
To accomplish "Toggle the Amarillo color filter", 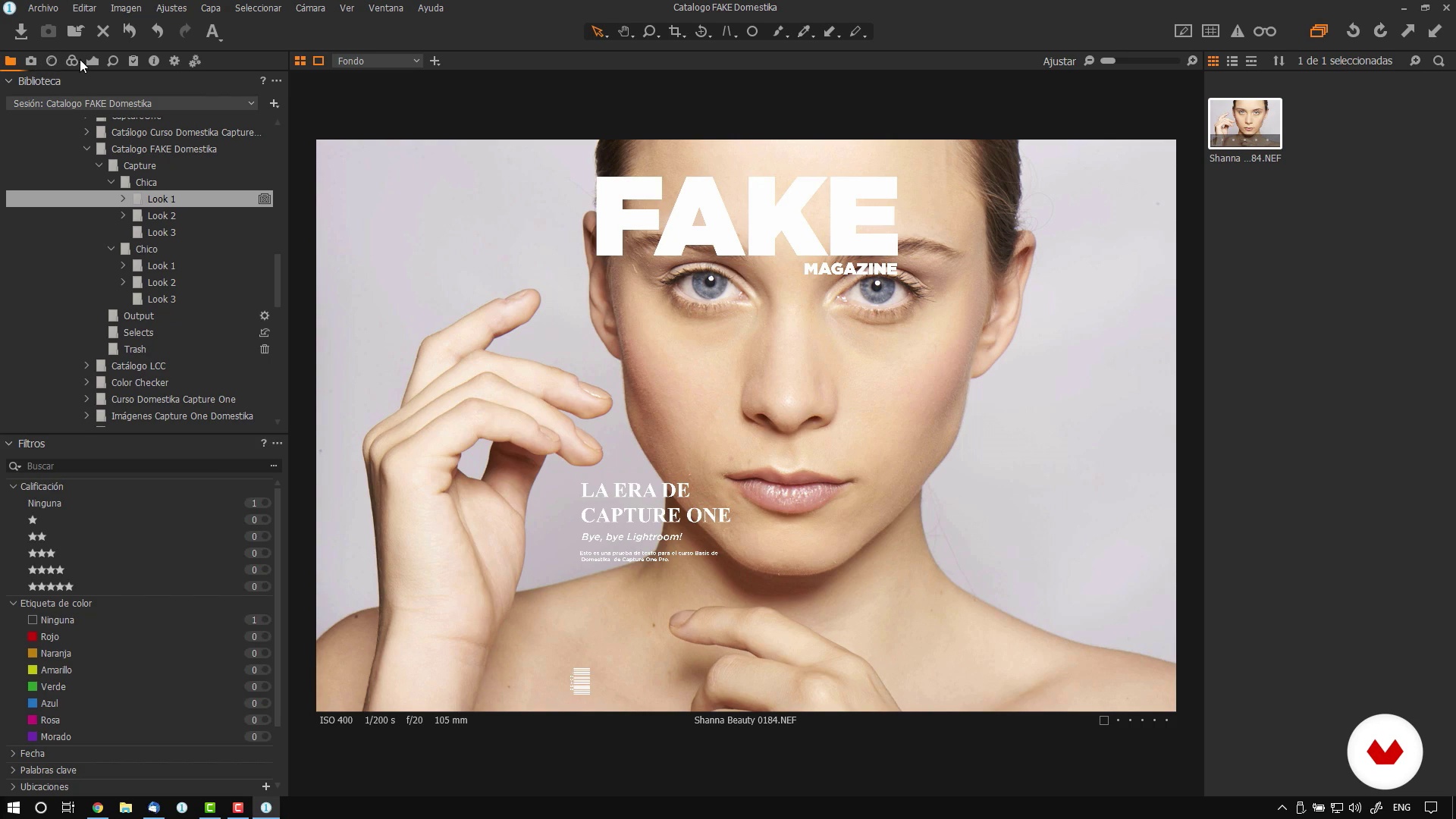I will (259, 670).
